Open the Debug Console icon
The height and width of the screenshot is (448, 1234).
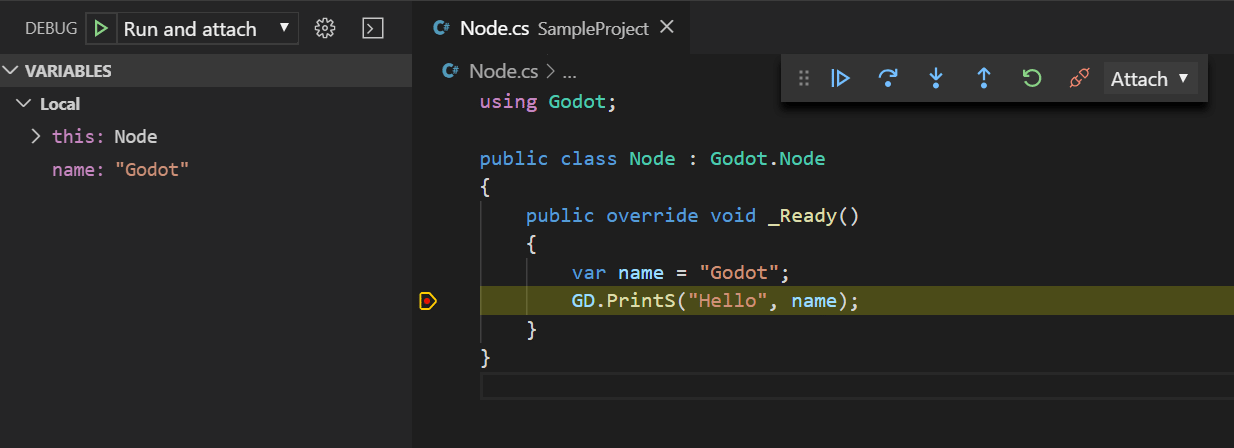pyautogui.click(x=372, y=28)
